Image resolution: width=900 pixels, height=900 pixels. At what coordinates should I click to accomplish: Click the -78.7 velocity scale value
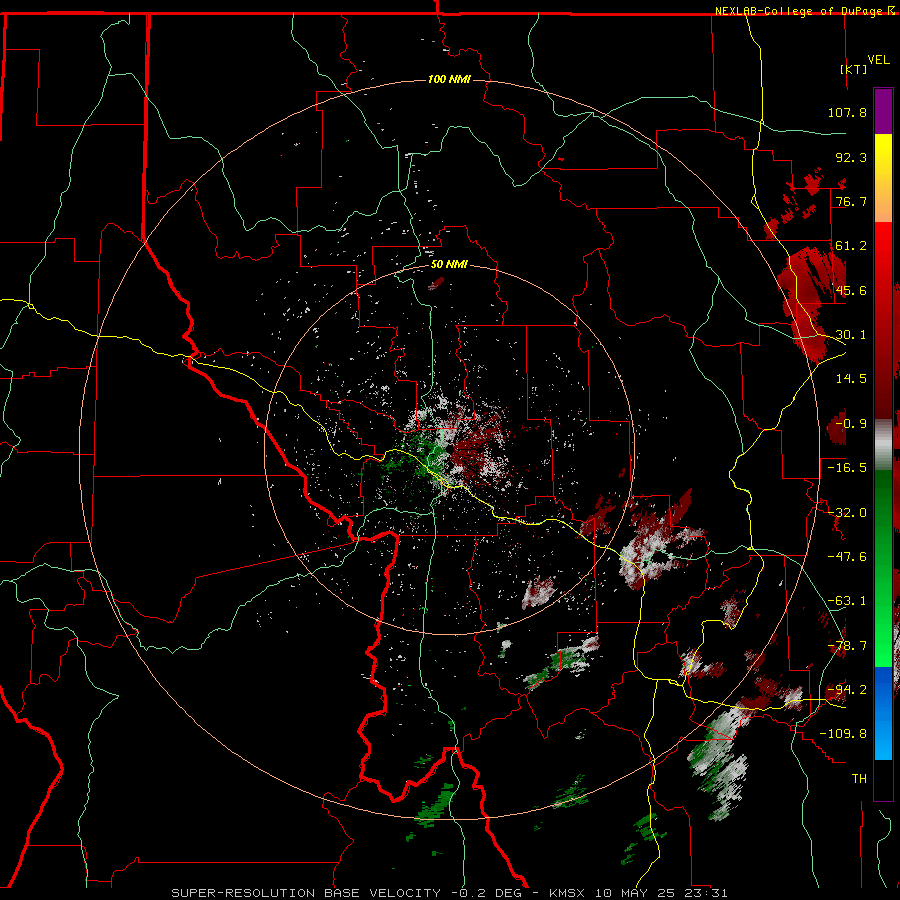coord(847,646)
